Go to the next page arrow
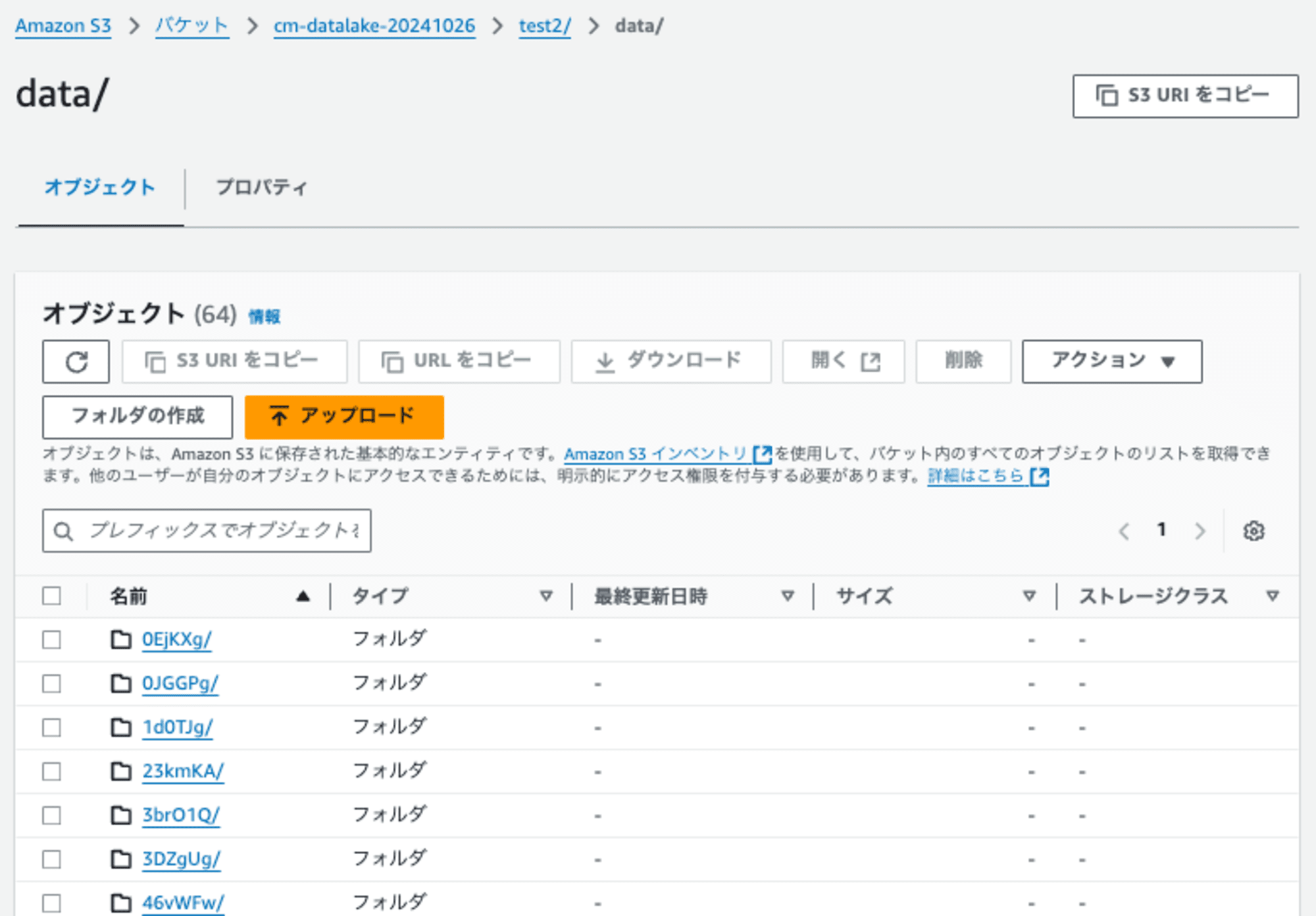Image resolution: width=1316 pixels, height=916 pixels. pyautogui.click(x=1200, y=530)
